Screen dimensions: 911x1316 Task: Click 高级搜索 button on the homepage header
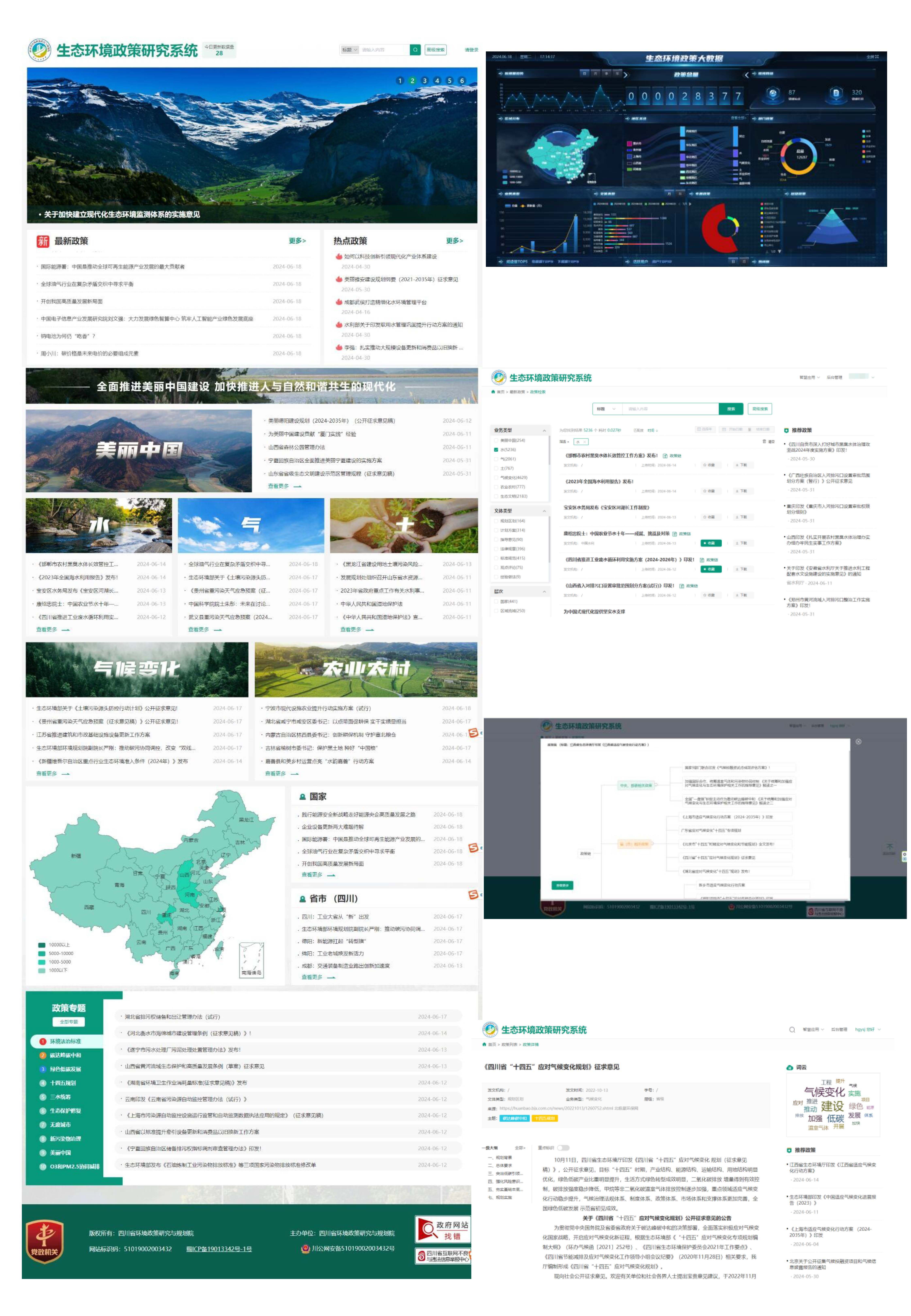point(435,50)
